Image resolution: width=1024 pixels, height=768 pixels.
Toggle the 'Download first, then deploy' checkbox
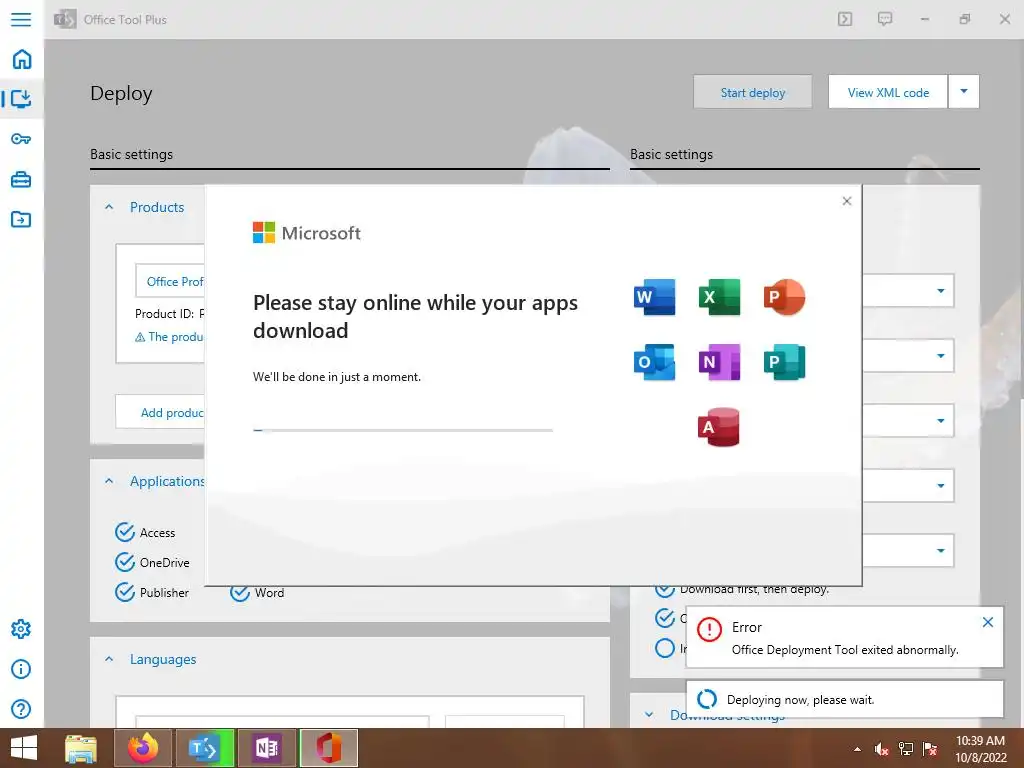coord(665,590)
